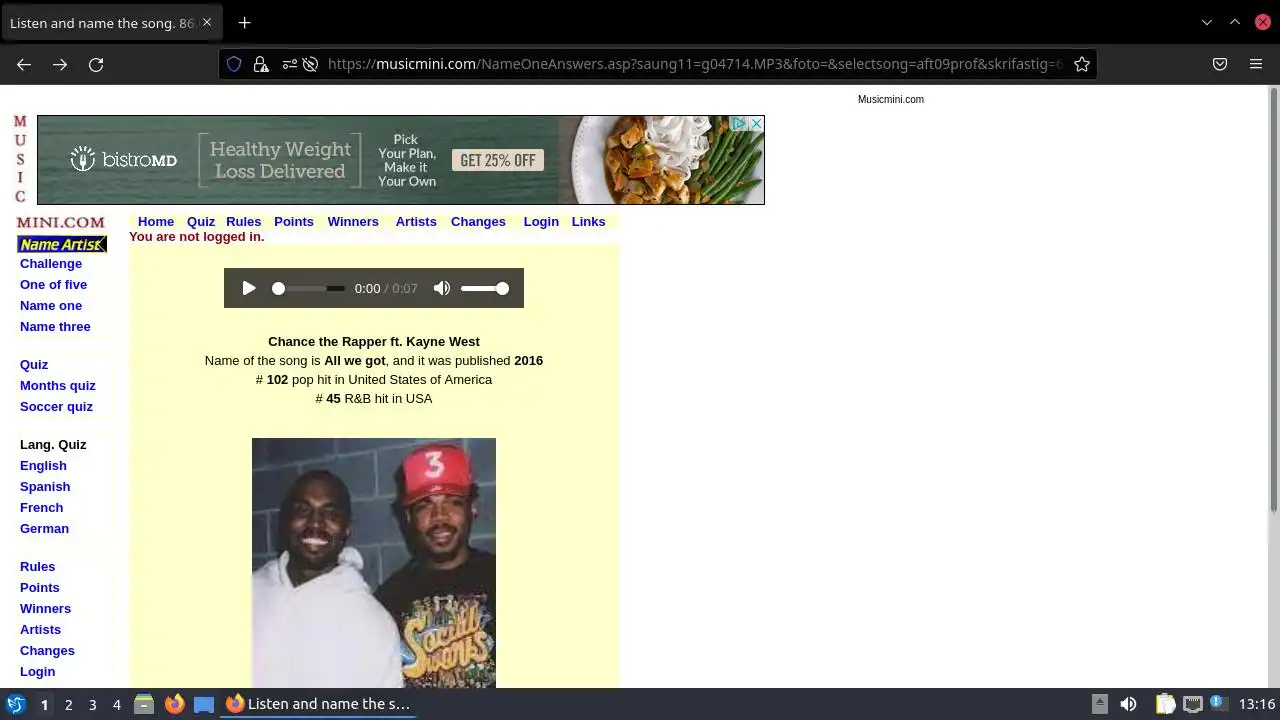
Task: Open the sidebar Artists link
Action: tap(40, 630)
